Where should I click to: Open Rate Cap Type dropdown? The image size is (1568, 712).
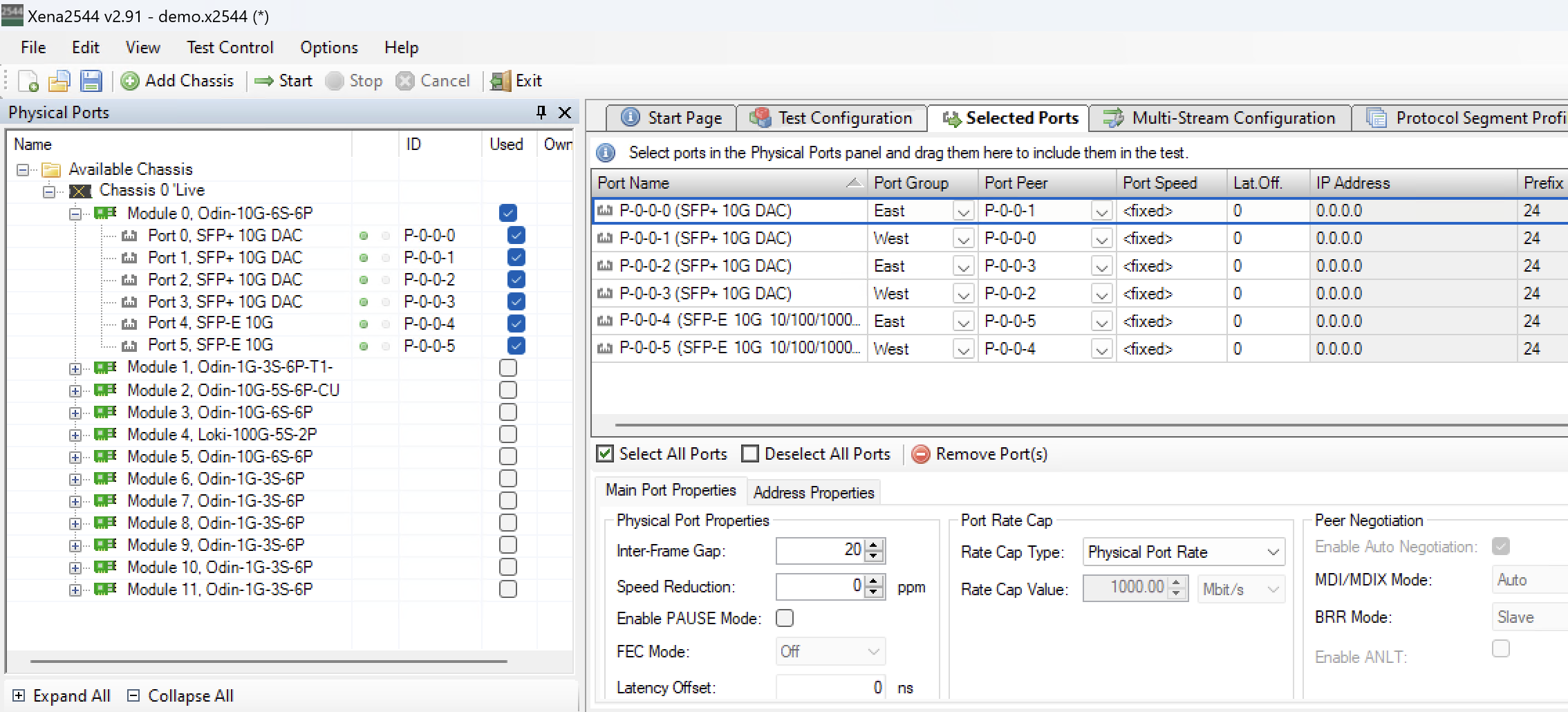[x=1183, y=552]
